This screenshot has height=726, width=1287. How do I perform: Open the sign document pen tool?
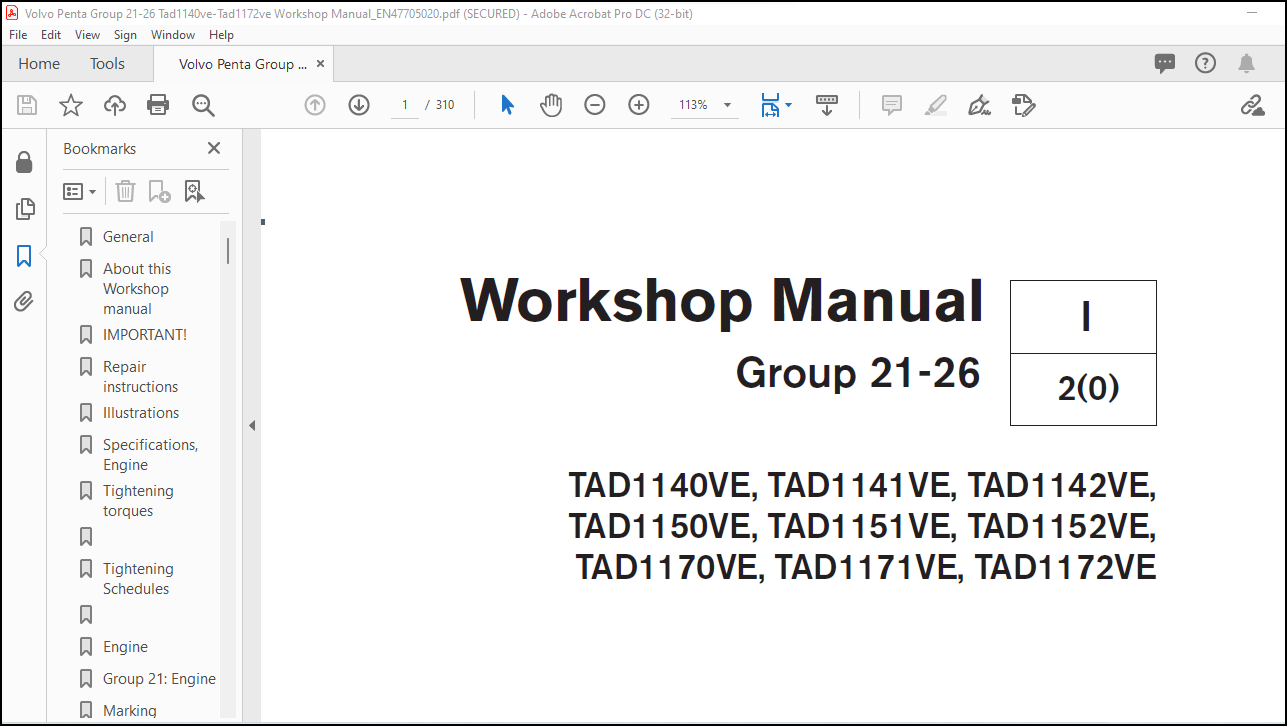pyautogui.click(x=979, y=105)
